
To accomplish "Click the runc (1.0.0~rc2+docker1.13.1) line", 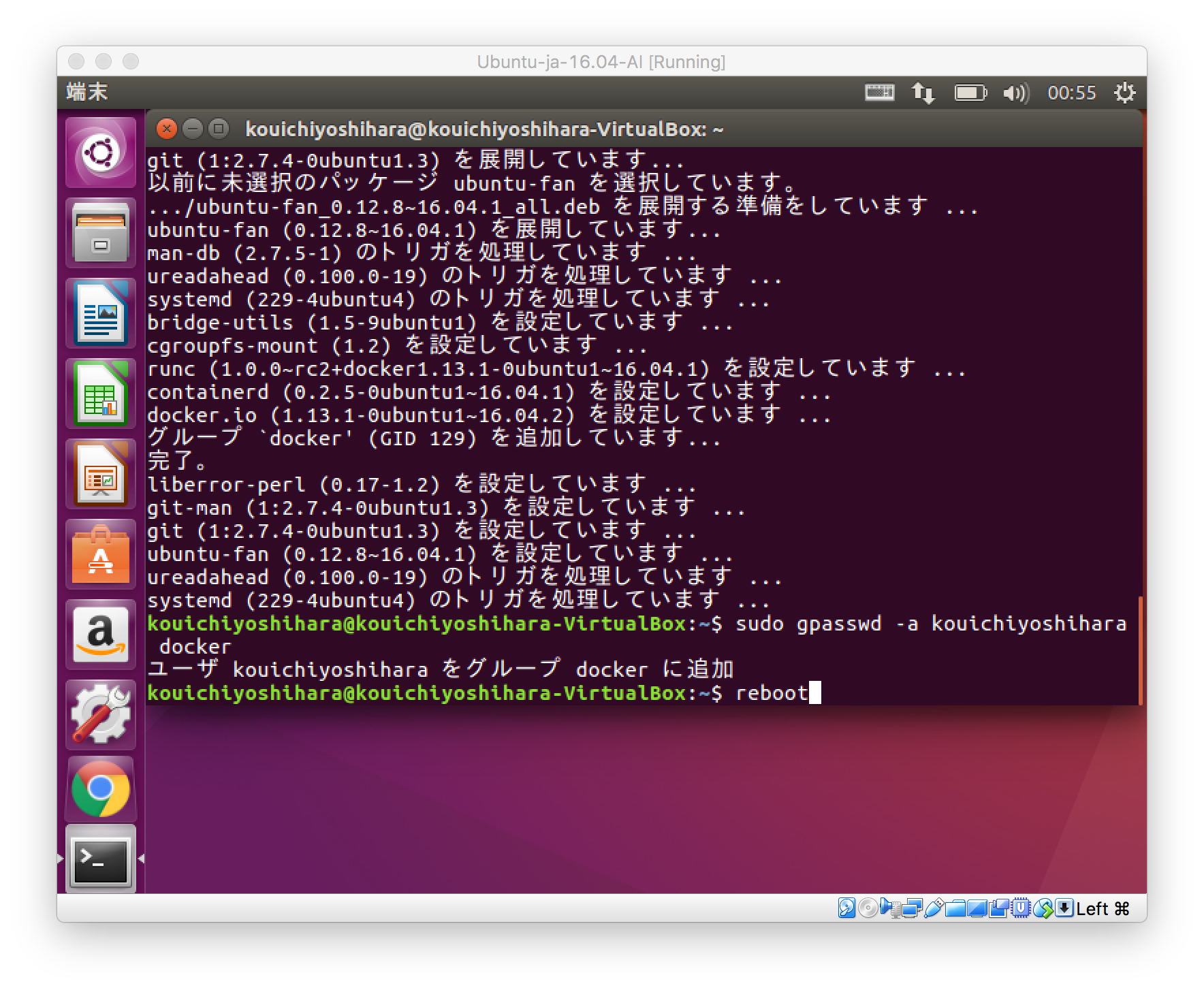I will click(556, 368).
